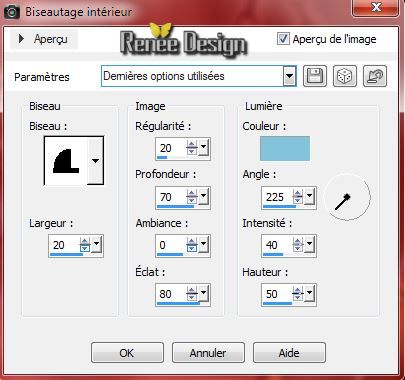Expand the Aperçu preview triangle
Image resolution: width=405 pixels, height=380 pixels.
click(x=21, y=39)
